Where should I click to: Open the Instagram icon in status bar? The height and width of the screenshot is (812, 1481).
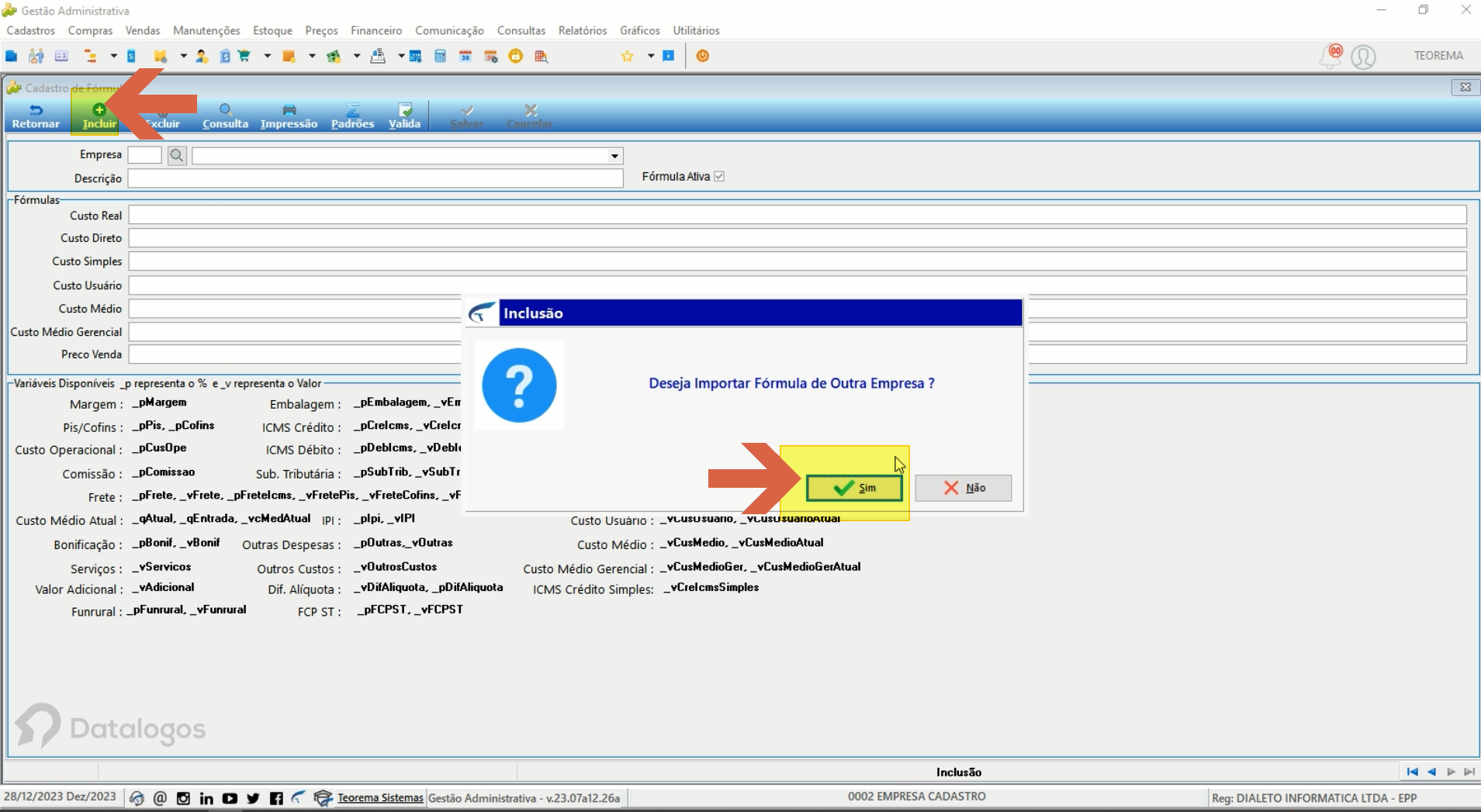click(183, 798)
